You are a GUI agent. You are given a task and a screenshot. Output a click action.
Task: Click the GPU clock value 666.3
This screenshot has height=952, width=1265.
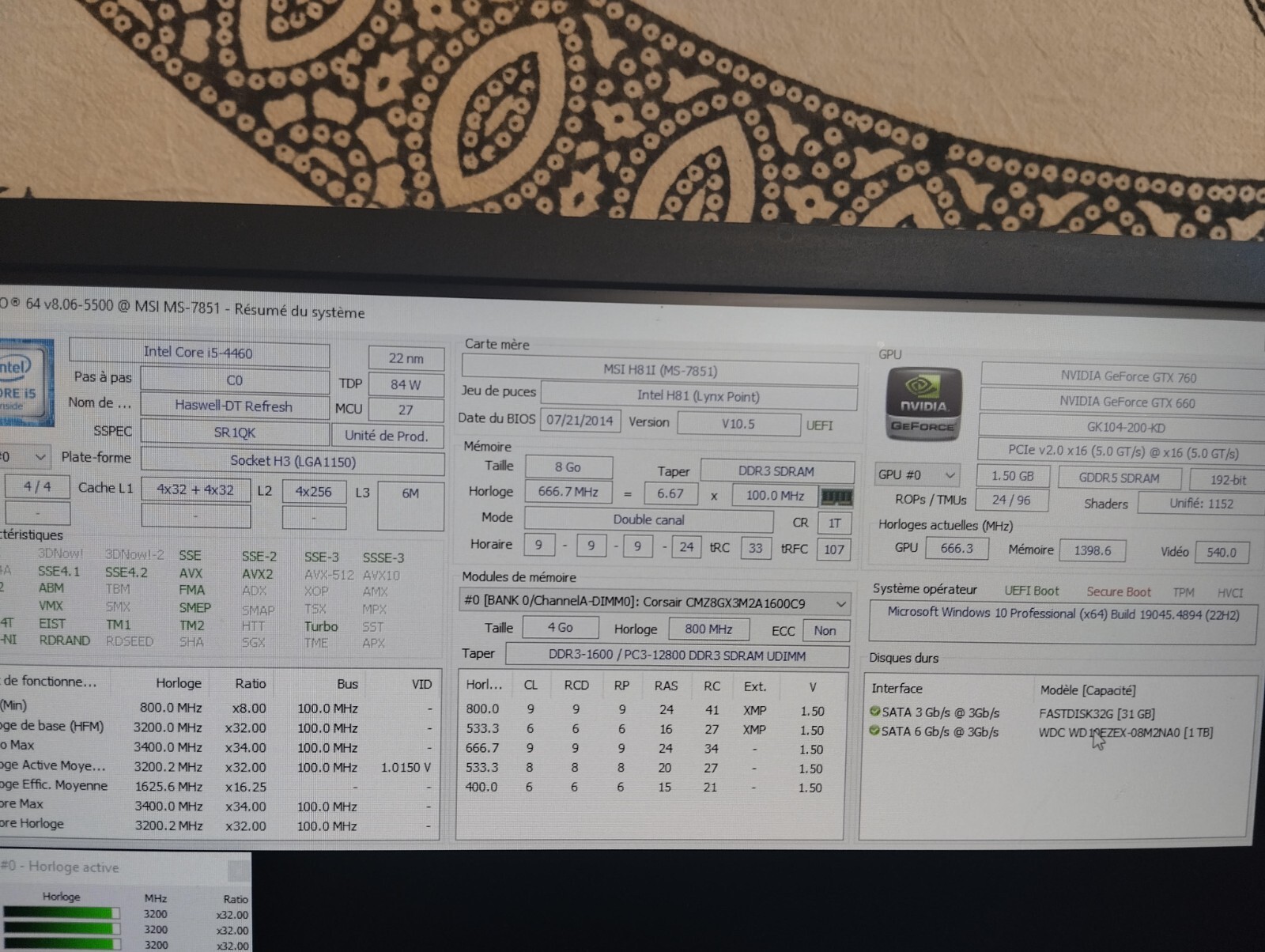click(957, 548)
